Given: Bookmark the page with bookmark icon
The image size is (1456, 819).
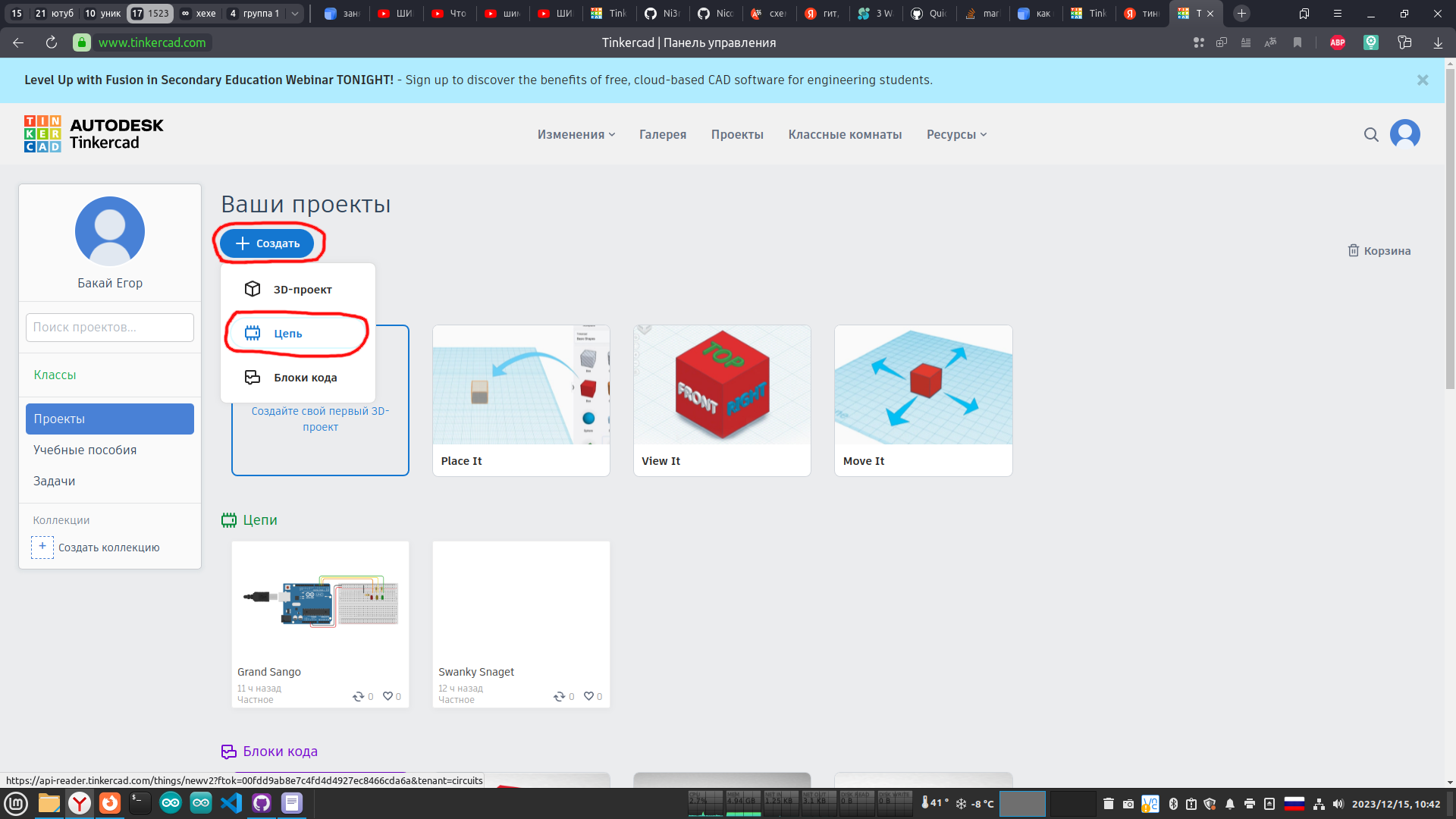Looking at the screenshot, I should pos(1298,42).
